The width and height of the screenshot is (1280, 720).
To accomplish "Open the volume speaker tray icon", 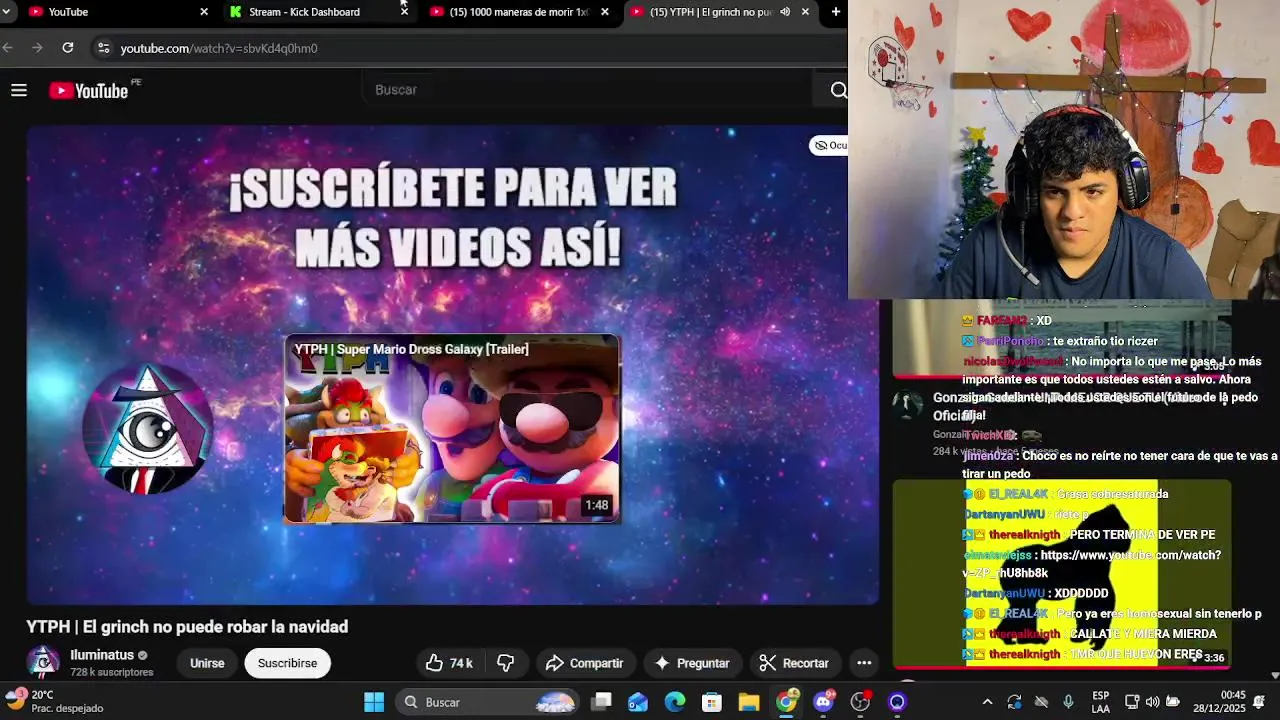I will pyautogui.click(x=1152, y=702).
